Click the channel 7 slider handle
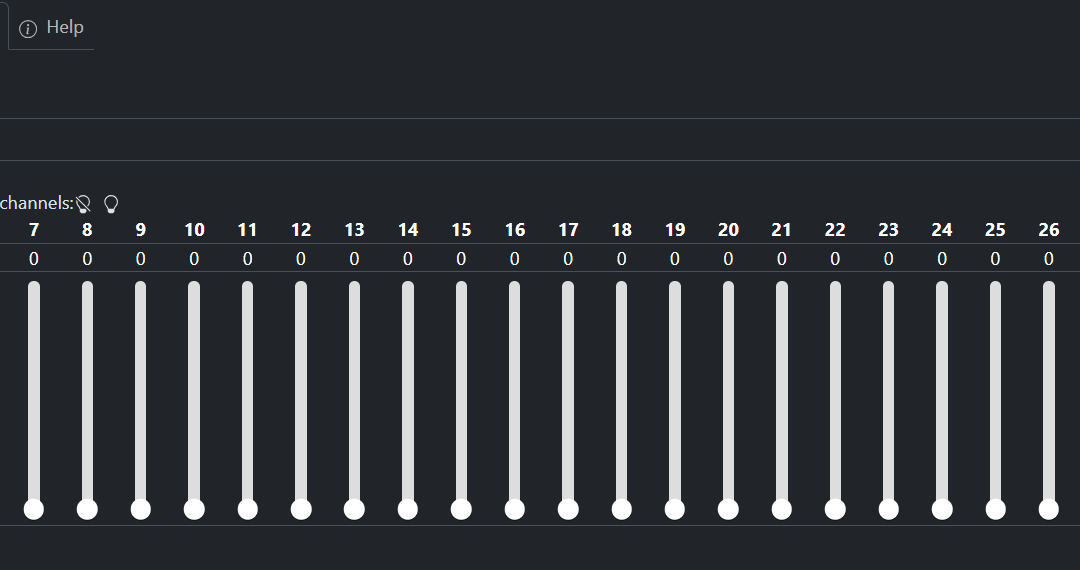1080x570 pixels. click(x=34, y=509)
